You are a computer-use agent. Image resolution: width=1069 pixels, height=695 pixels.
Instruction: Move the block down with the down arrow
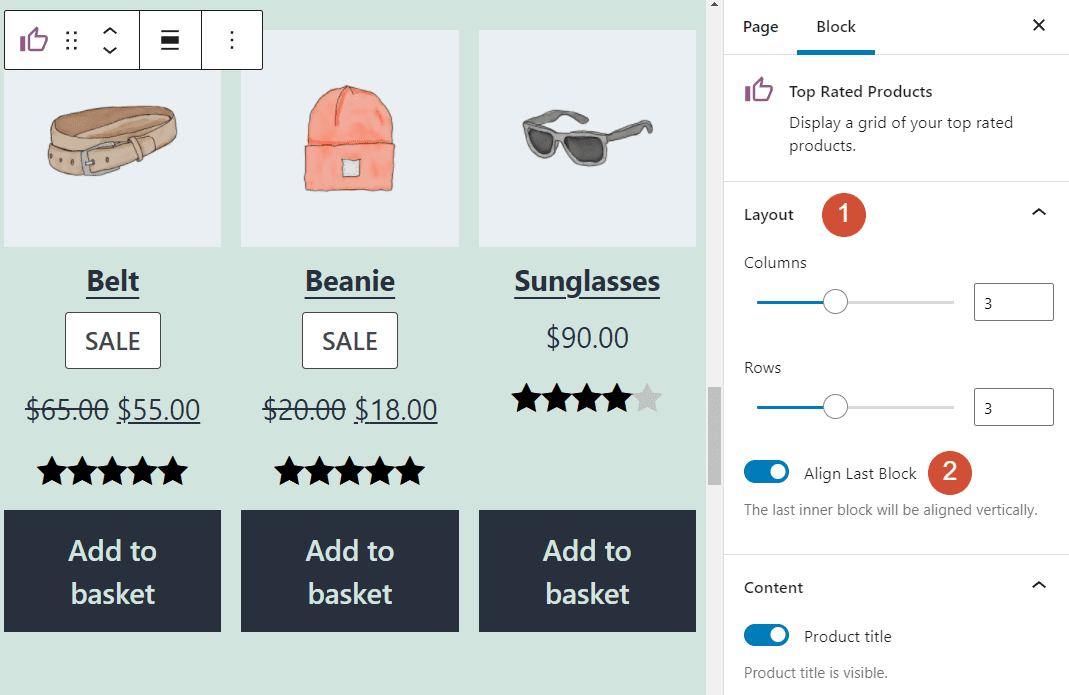tap(110, 49)
